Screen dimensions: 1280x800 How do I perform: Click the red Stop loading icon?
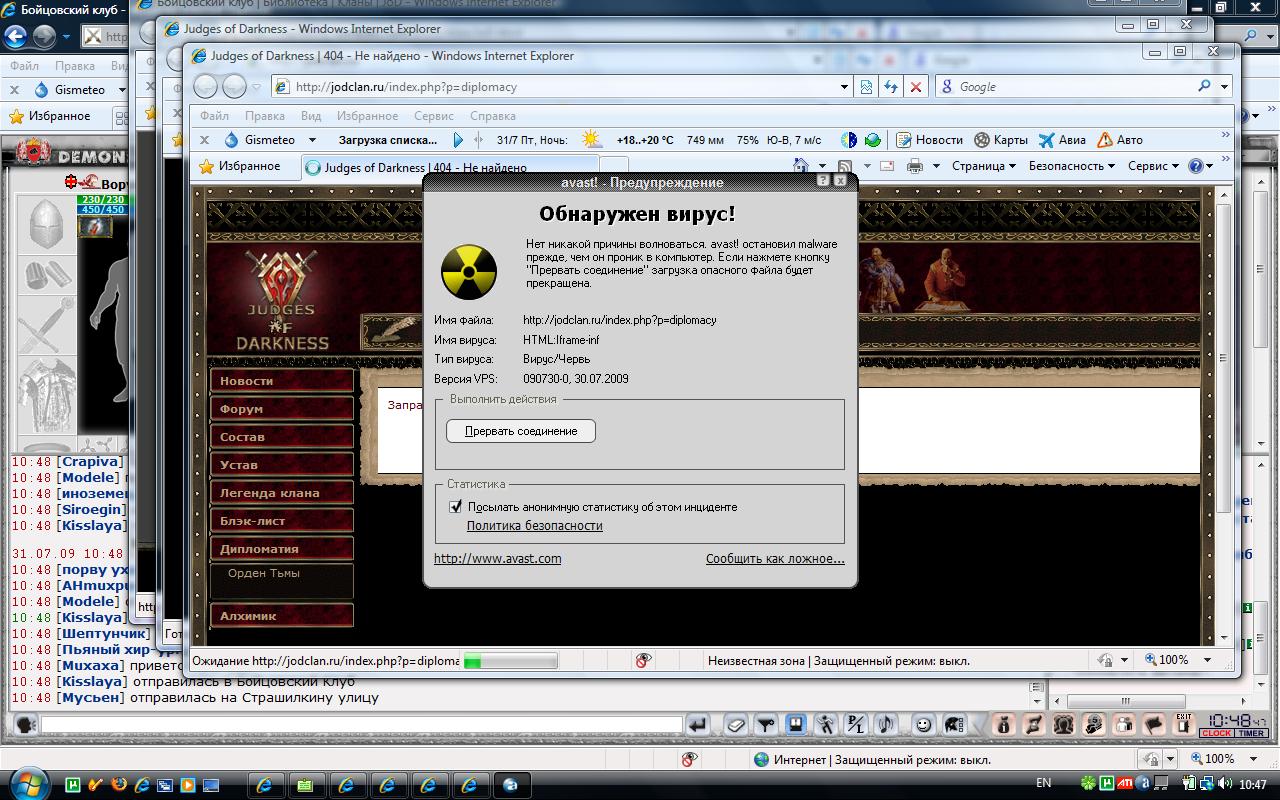[x=915, y=87]
